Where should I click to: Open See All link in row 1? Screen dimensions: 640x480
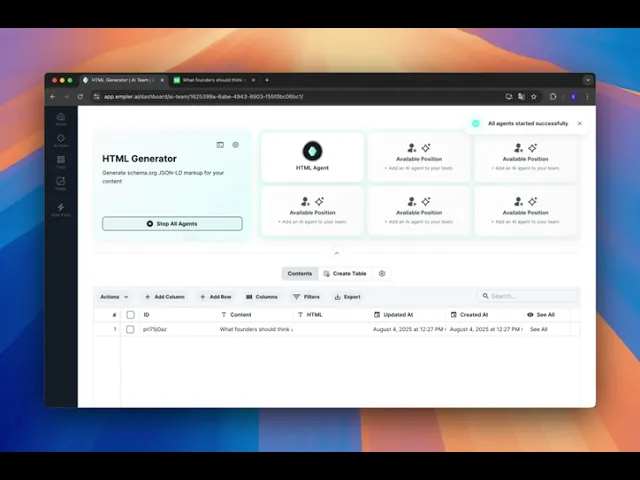(x=538, y=329)
